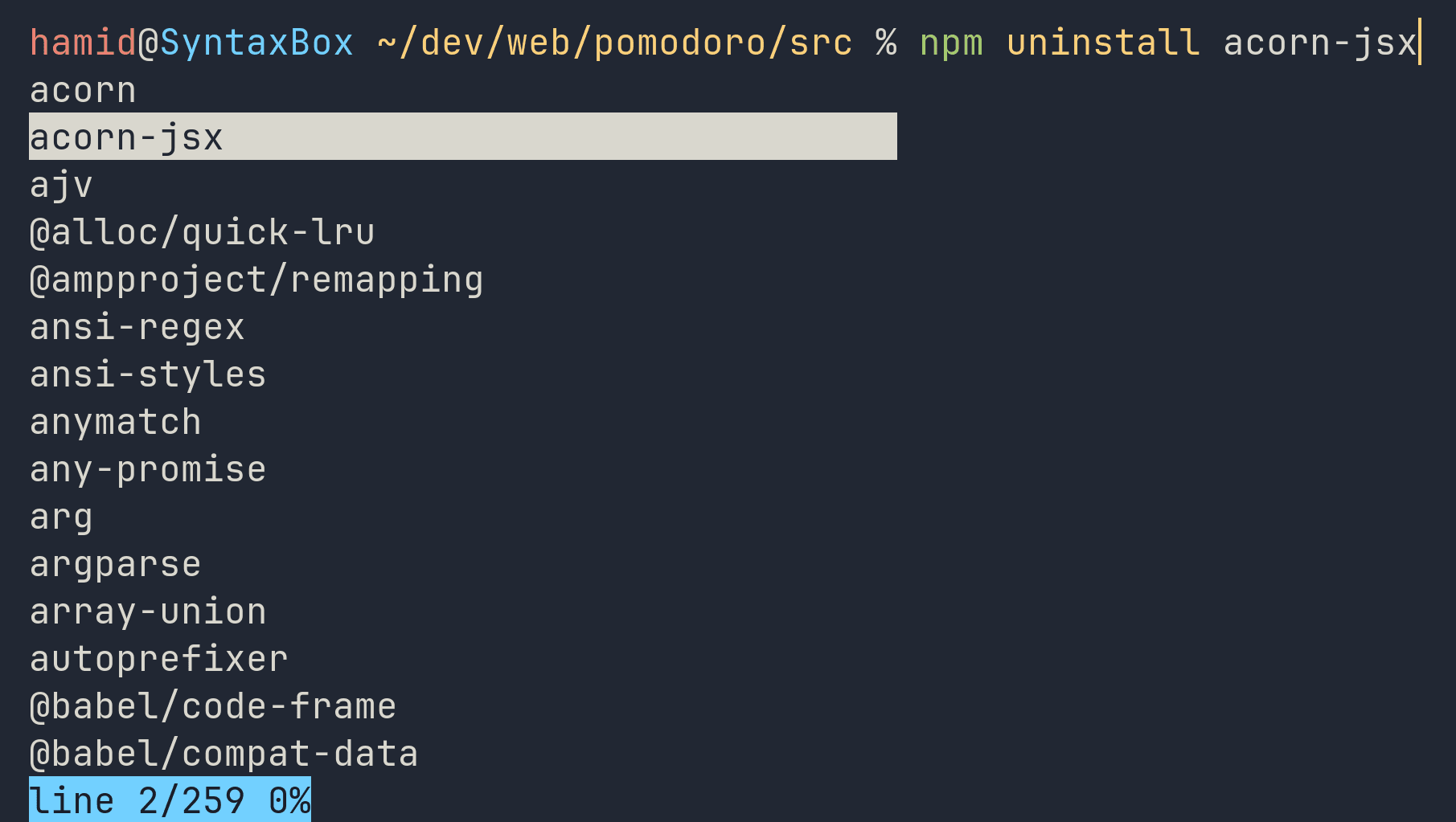Click the line 2/259 0% status indicator

pyautogui.click(x=170, y=800)
